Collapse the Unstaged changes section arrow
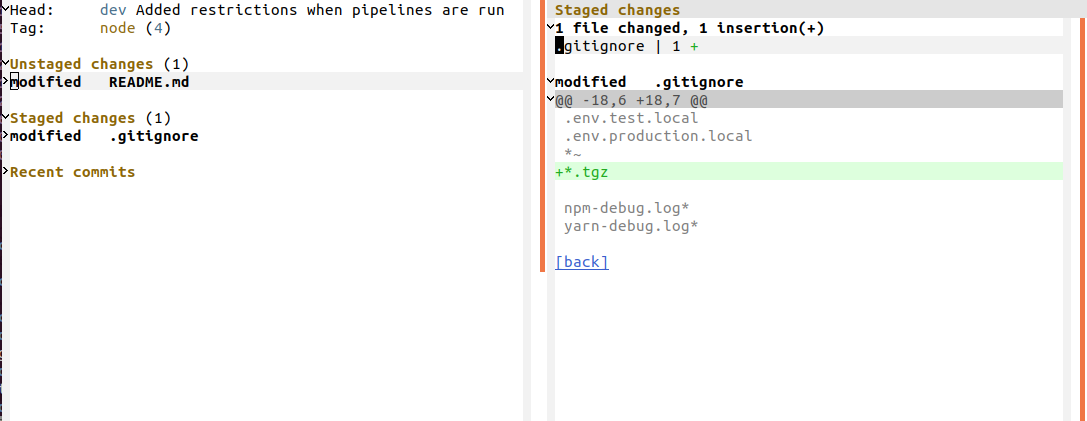The image size is (1087, 421). (5, 64)
